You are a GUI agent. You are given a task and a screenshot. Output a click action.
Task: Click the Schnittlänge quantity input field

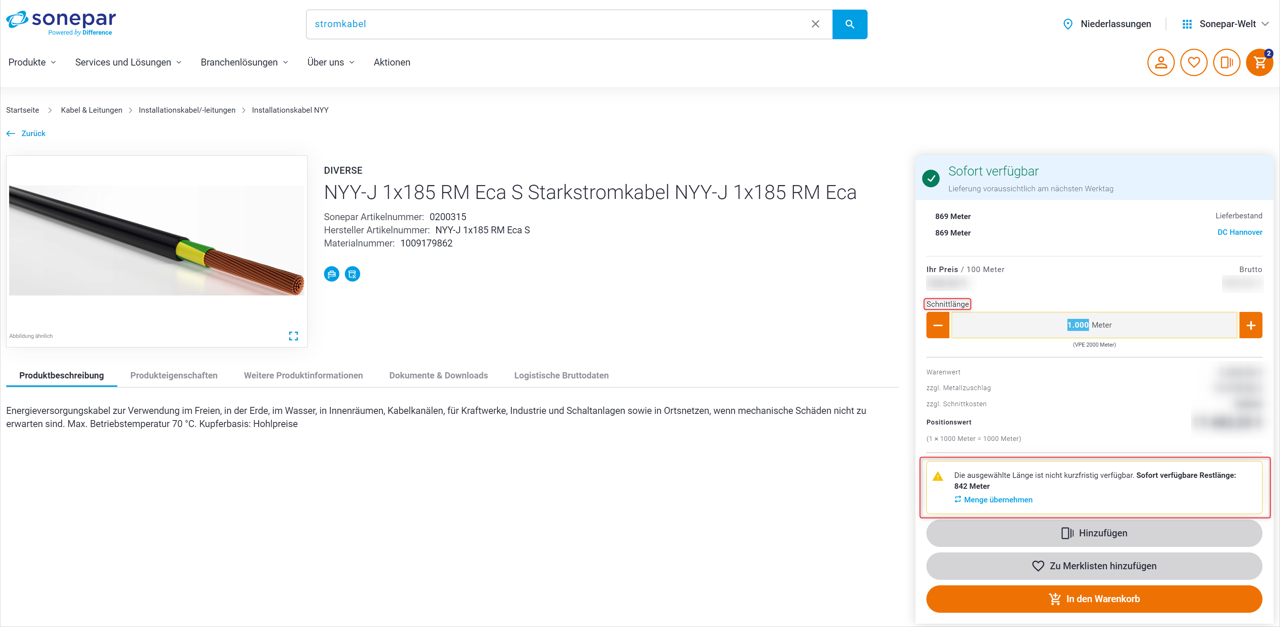click(1094, 325)
